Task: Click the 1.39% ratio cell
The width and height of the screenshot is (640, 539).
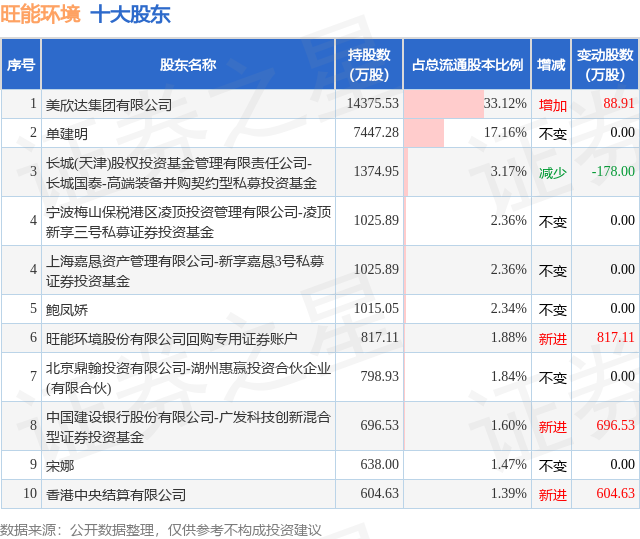Action: [467, 494]
